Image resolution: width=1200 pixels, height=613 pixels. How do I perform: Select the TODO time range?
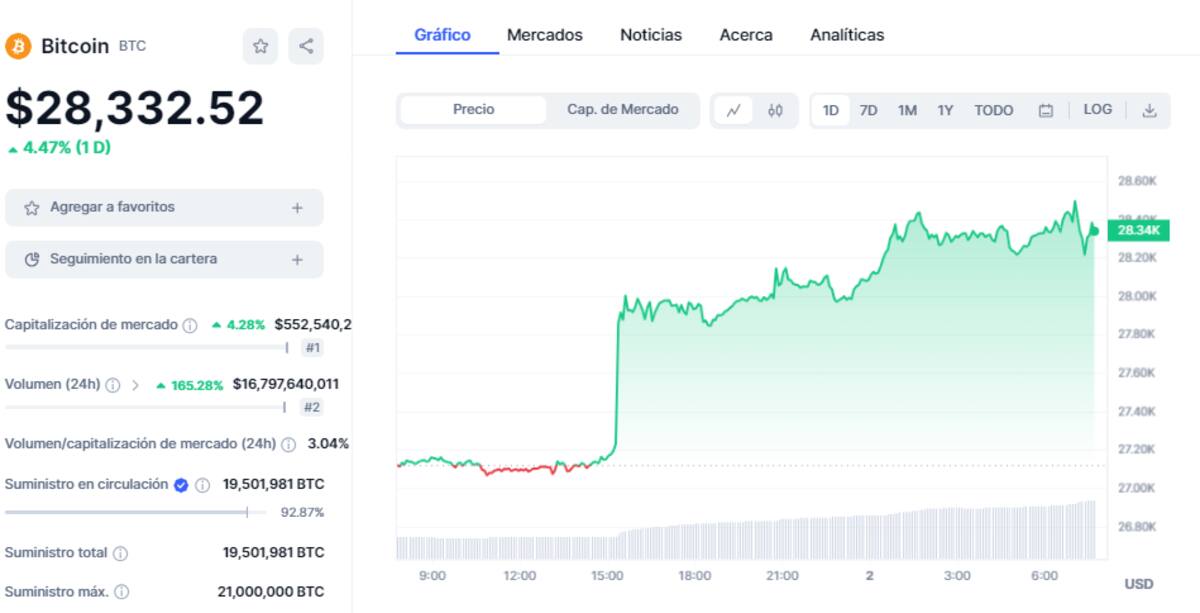[x=993, y=111]
